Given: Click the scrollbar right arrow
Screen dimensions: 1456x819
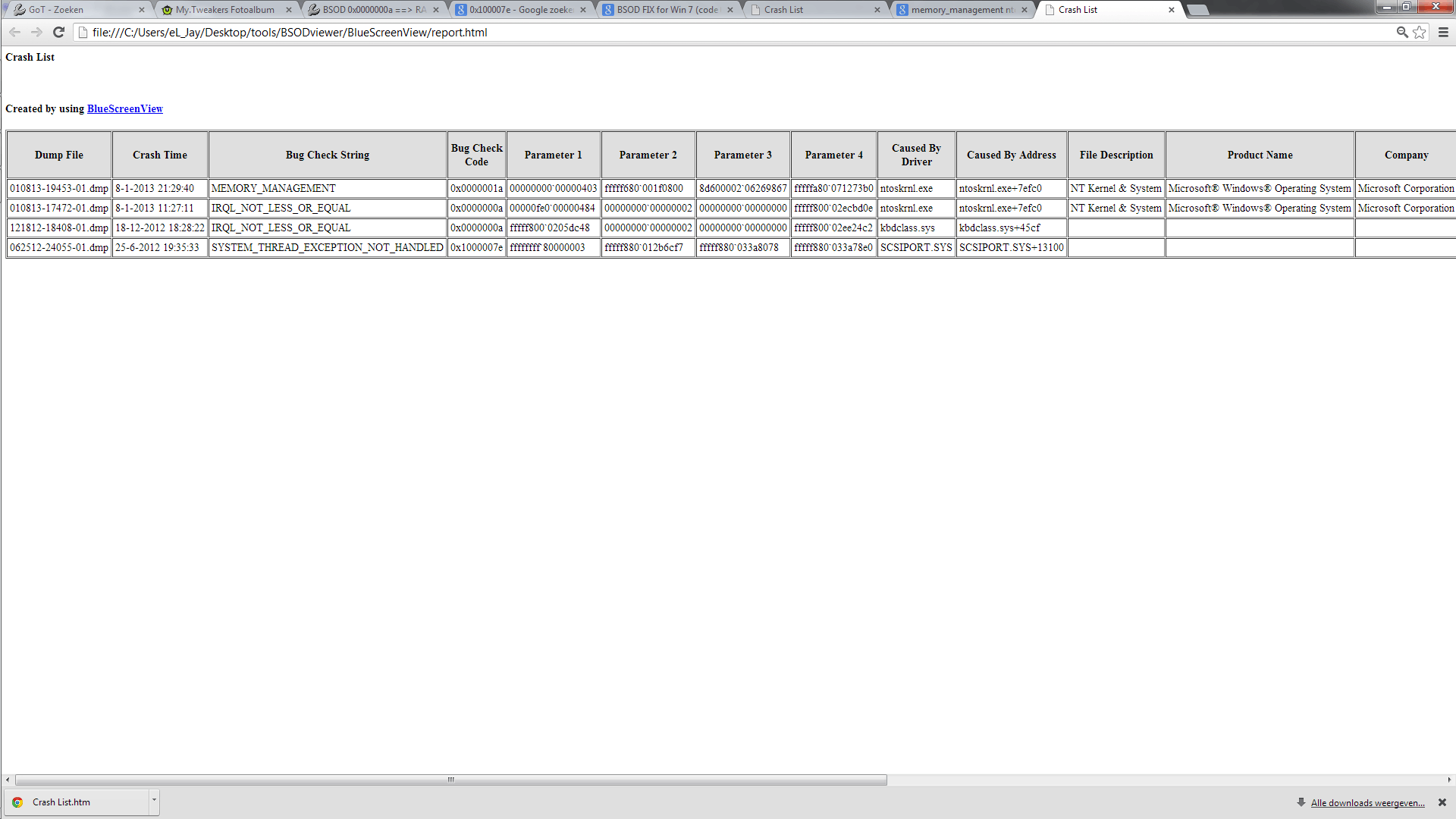Looking at the screenshot, I should 1448,780.
